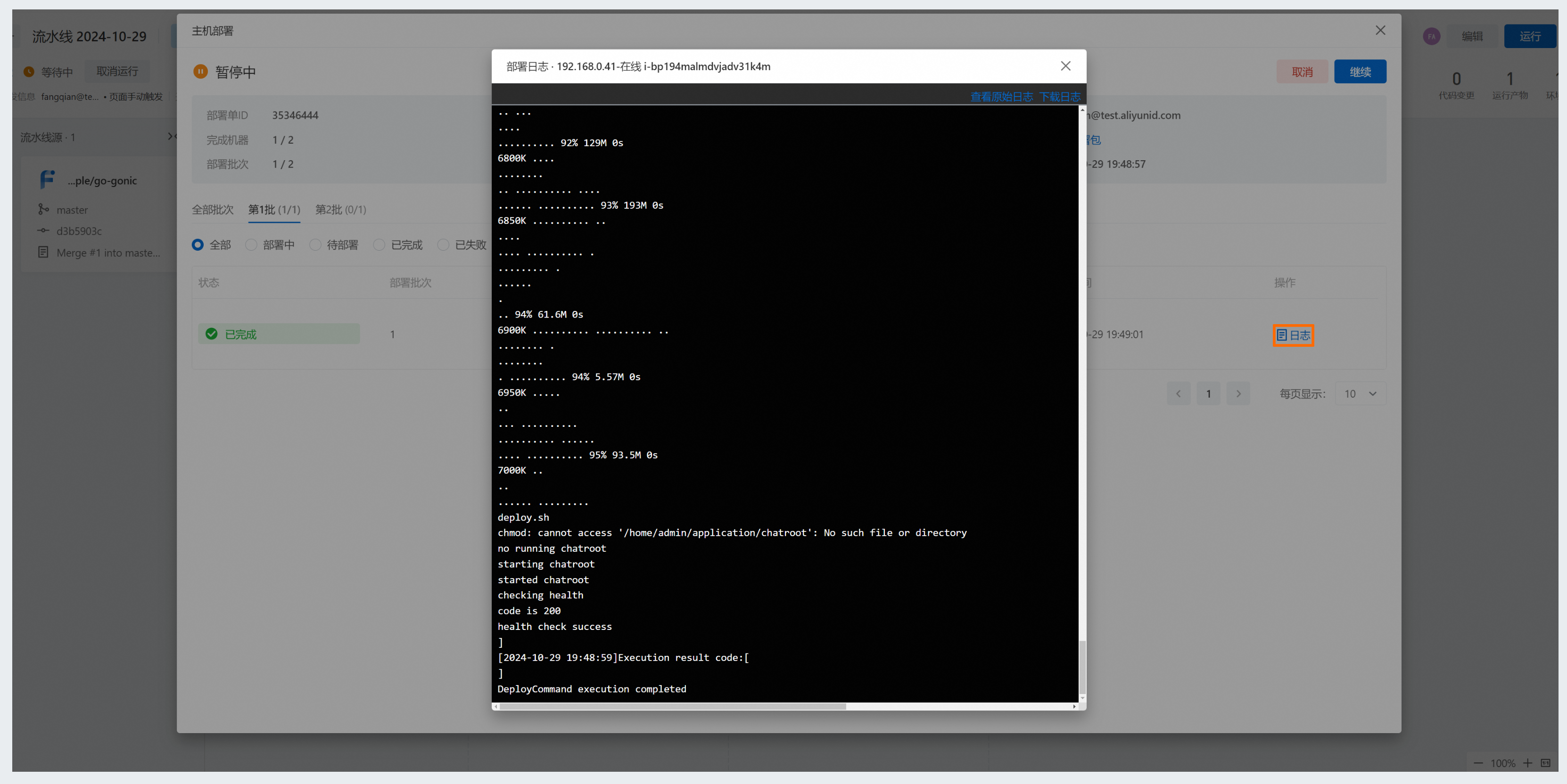Click the ...ple/go-gonic repository name
The height and width of the screenshot is (784, 1567).
(x=102, y=180)
